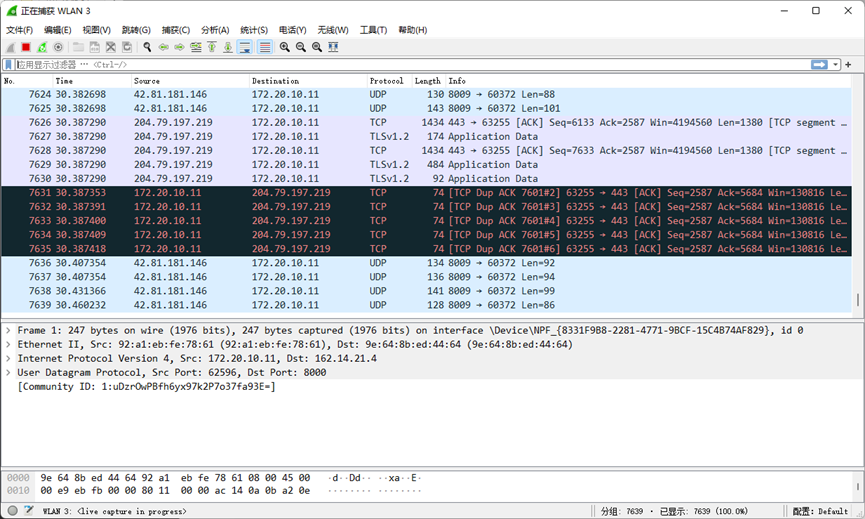Expand the Ethernet II details row
Image resolution: width=865 pixels, height=519 pixels.
(8, 344)
